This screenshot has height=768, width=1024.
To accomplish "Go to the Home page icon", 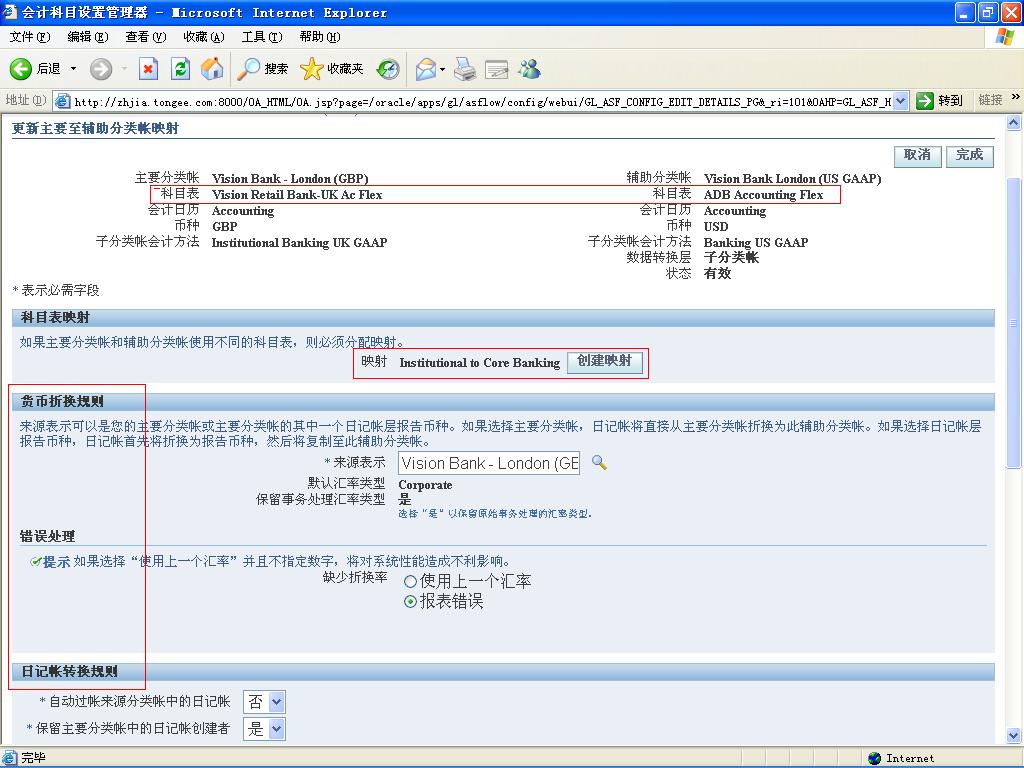I will 212,69.
